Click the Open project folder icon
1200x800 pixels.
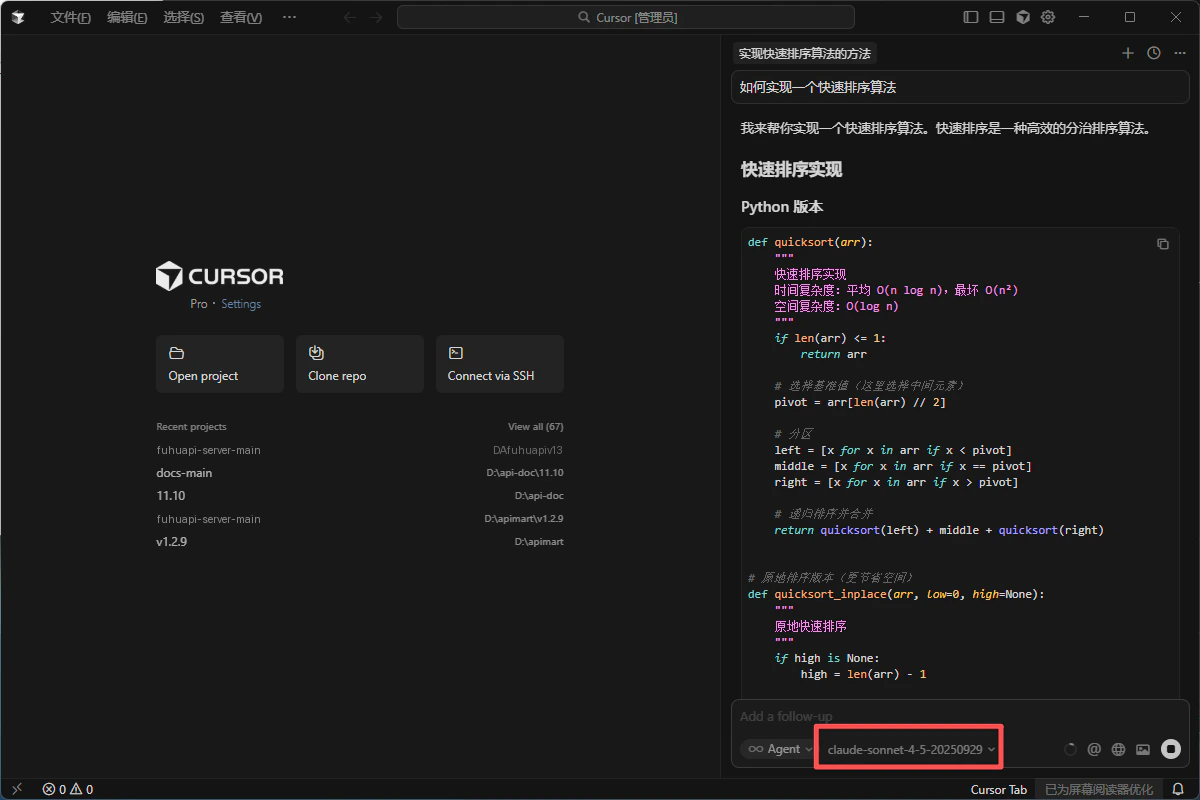click(176, 353)
